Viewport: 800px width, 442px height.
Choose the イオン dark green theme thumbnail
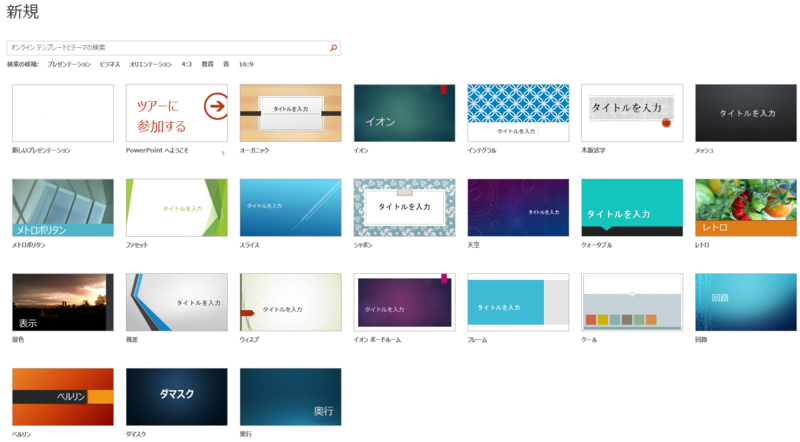click(x=404, y=113)
